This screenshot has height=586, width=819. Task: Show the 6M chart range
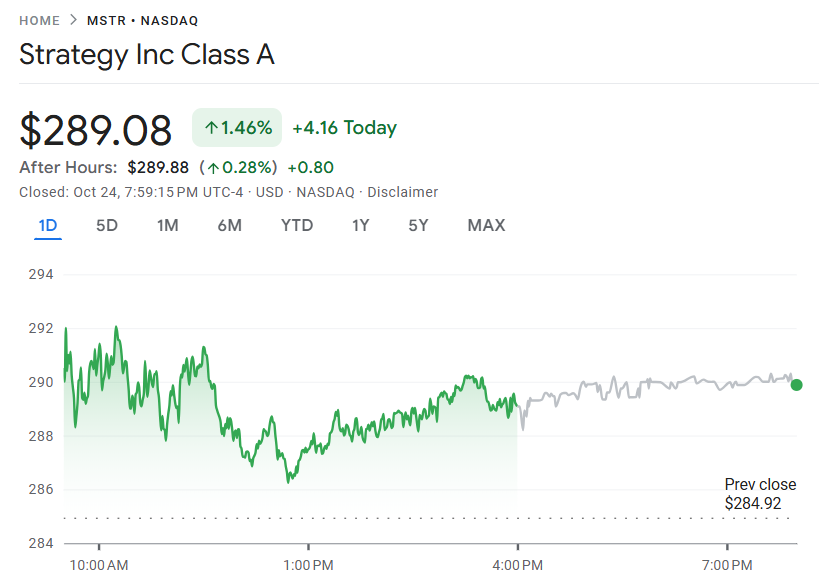[x=229, y=225]
